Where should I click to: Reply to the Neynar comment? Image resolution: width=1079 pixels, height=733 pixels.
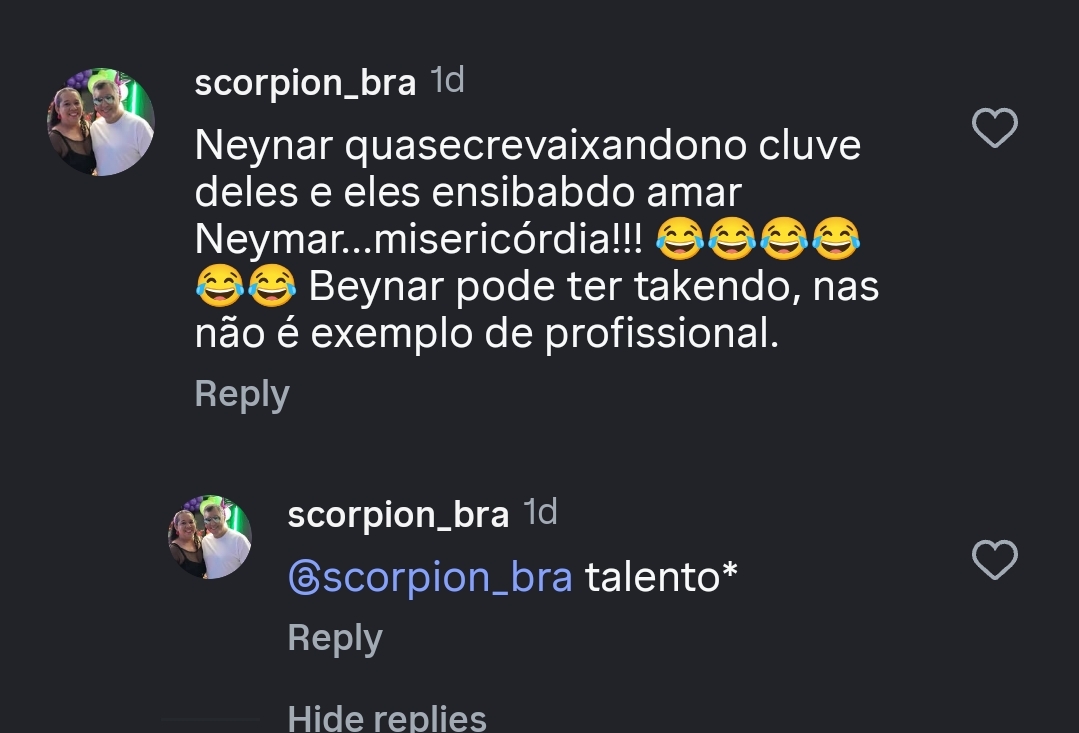242,394
